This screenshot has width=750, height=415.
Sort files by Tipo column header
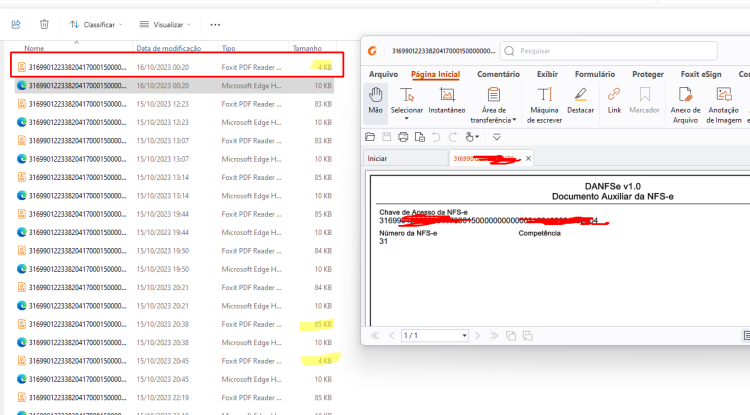click(228, 48)
